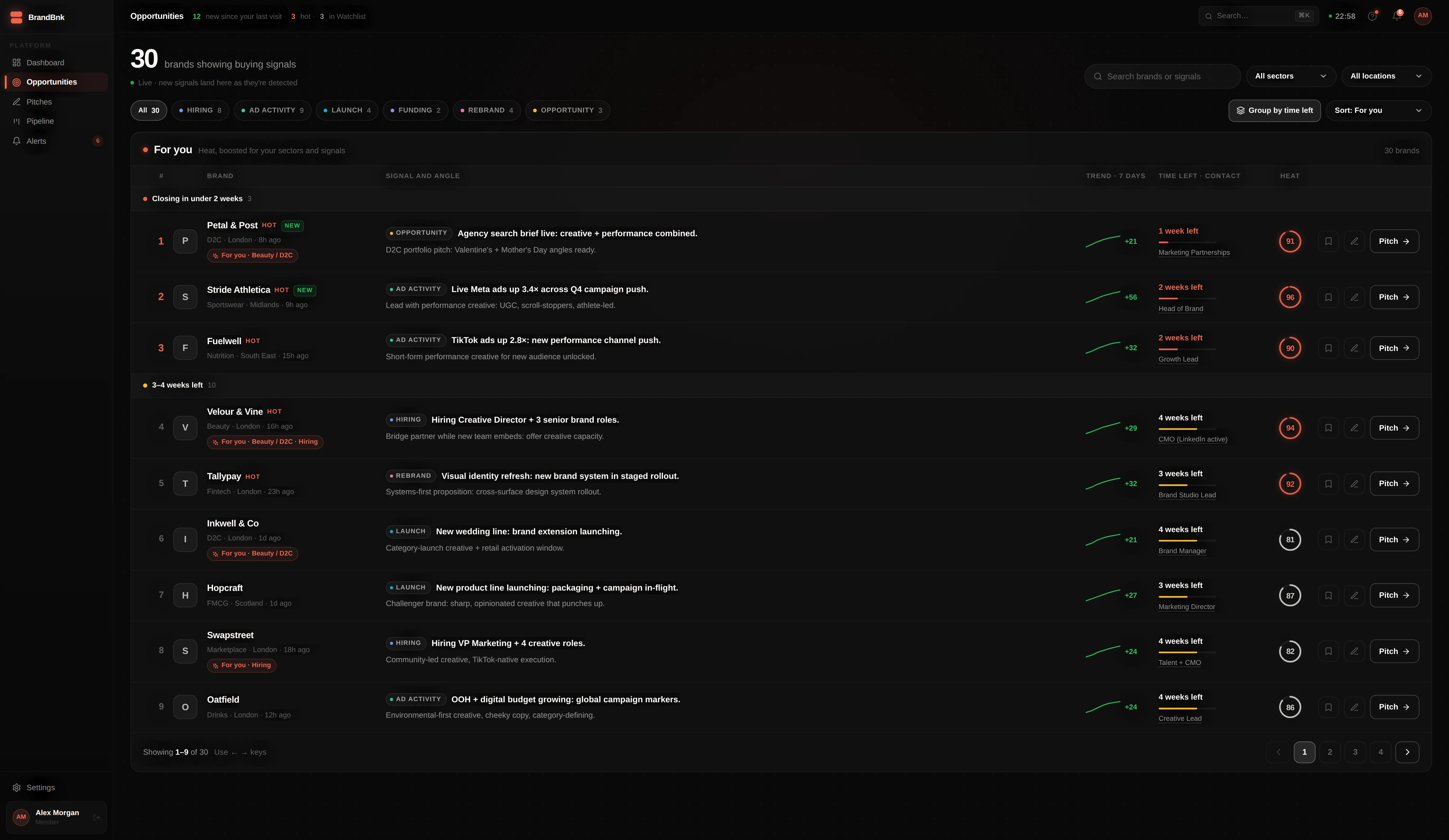The image size is (1449, 840).
Task: Open Opportunities in sidebar
Action: click(x=56, y=82)
